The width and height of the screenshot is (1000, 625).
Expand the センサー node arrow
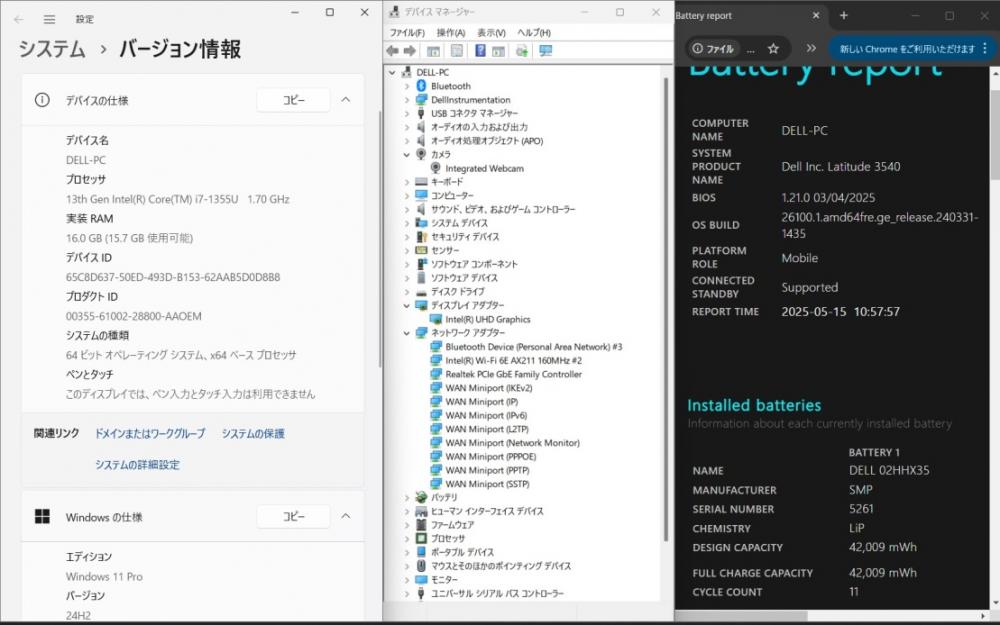click(x=407, y=250)
